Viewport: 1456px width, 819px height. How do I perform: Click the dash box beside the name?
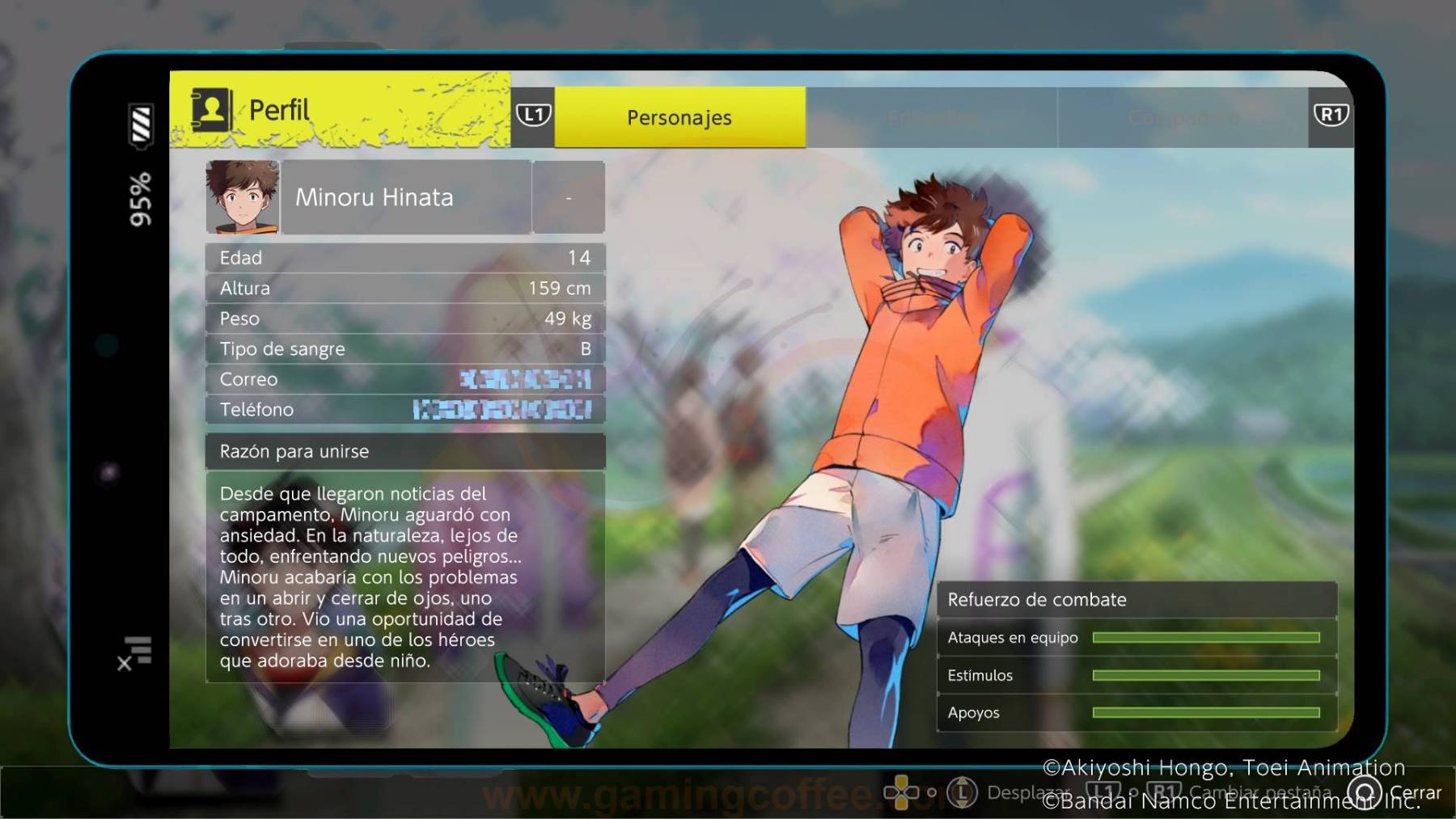(569, 197)
